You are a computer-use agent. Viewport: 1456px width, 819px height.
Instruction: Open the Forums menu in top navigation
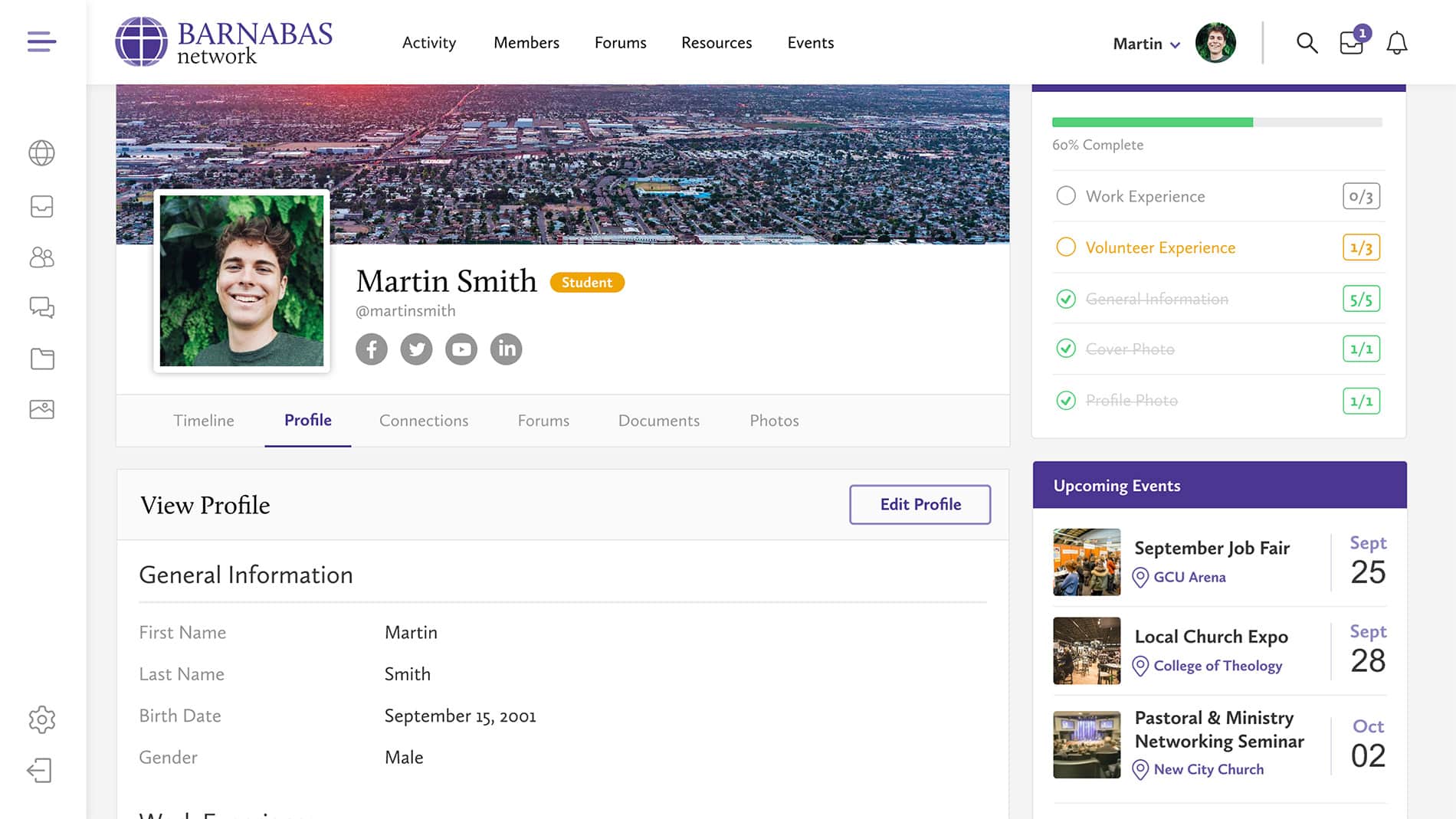click(x=620, y=43)
